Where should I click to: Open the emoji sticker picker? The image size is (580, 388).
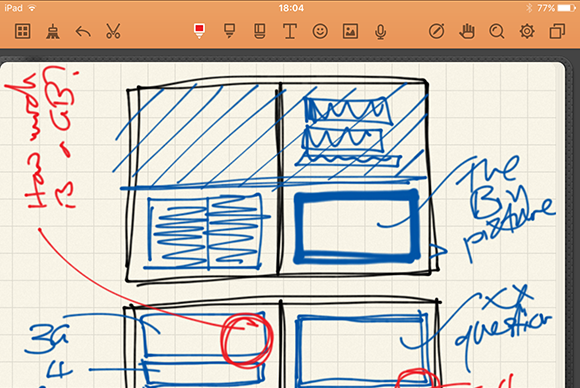coord(320,31)
